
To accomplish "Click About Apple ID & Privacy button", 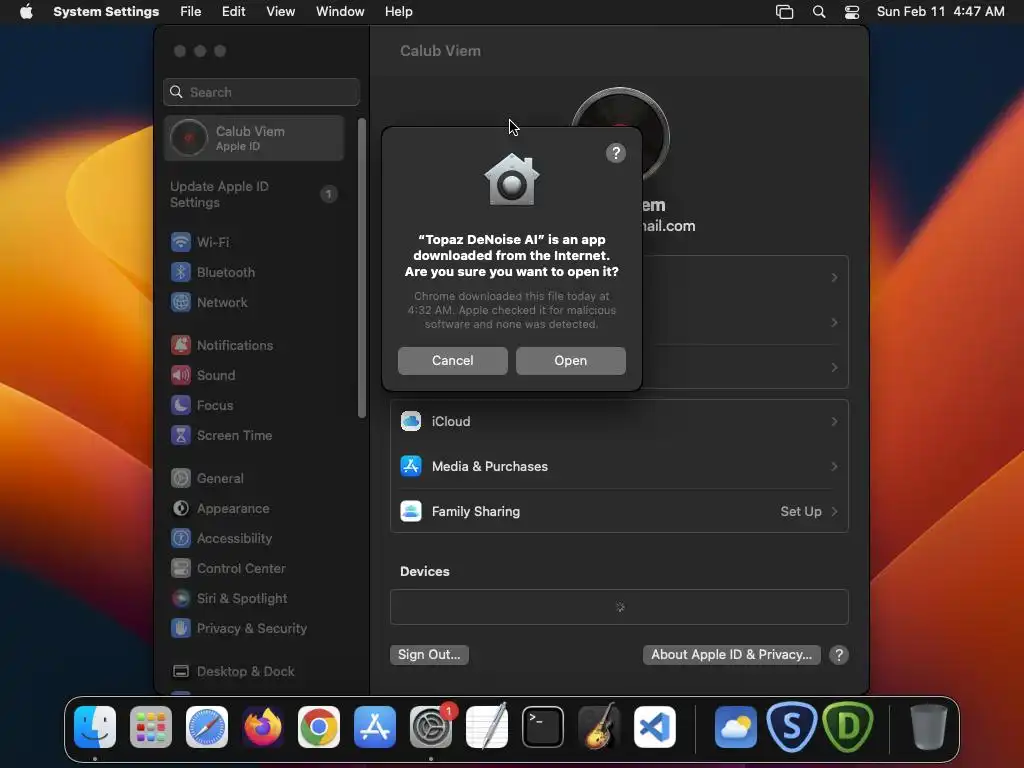I will tap(731, 655).
